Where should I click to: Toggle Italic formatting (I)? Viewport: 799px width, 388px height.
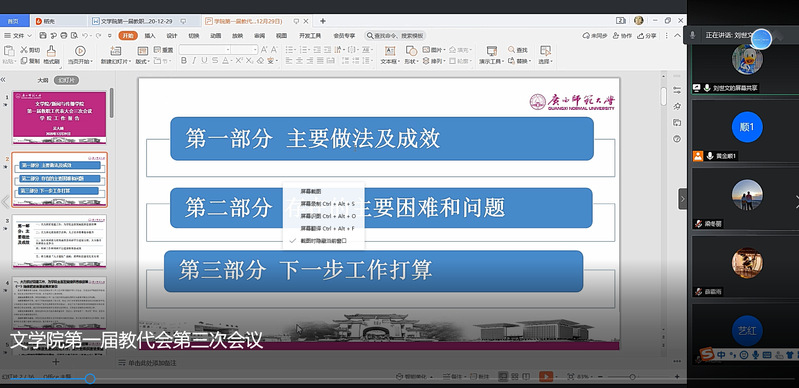194,61
